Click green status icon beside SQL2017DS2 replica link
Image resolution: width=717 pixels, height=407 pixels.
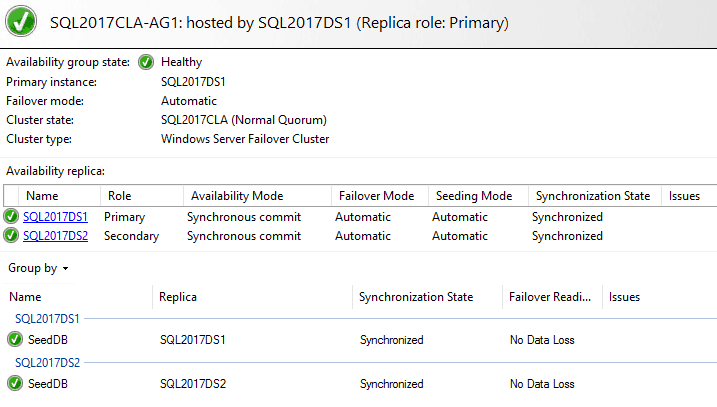11,236
